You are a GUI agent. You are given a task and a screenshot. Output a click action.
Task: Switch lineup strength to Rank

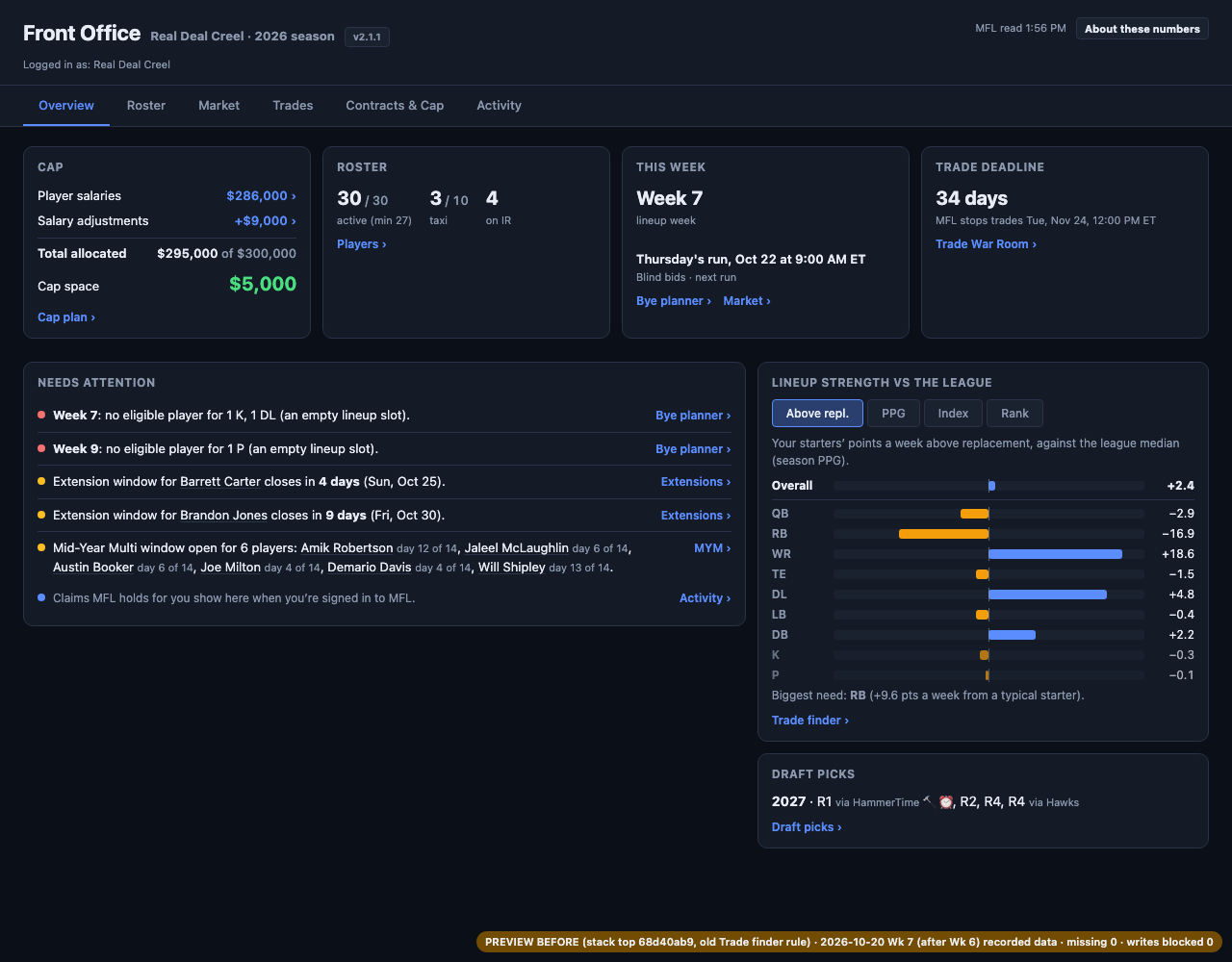coord(1014,414)
